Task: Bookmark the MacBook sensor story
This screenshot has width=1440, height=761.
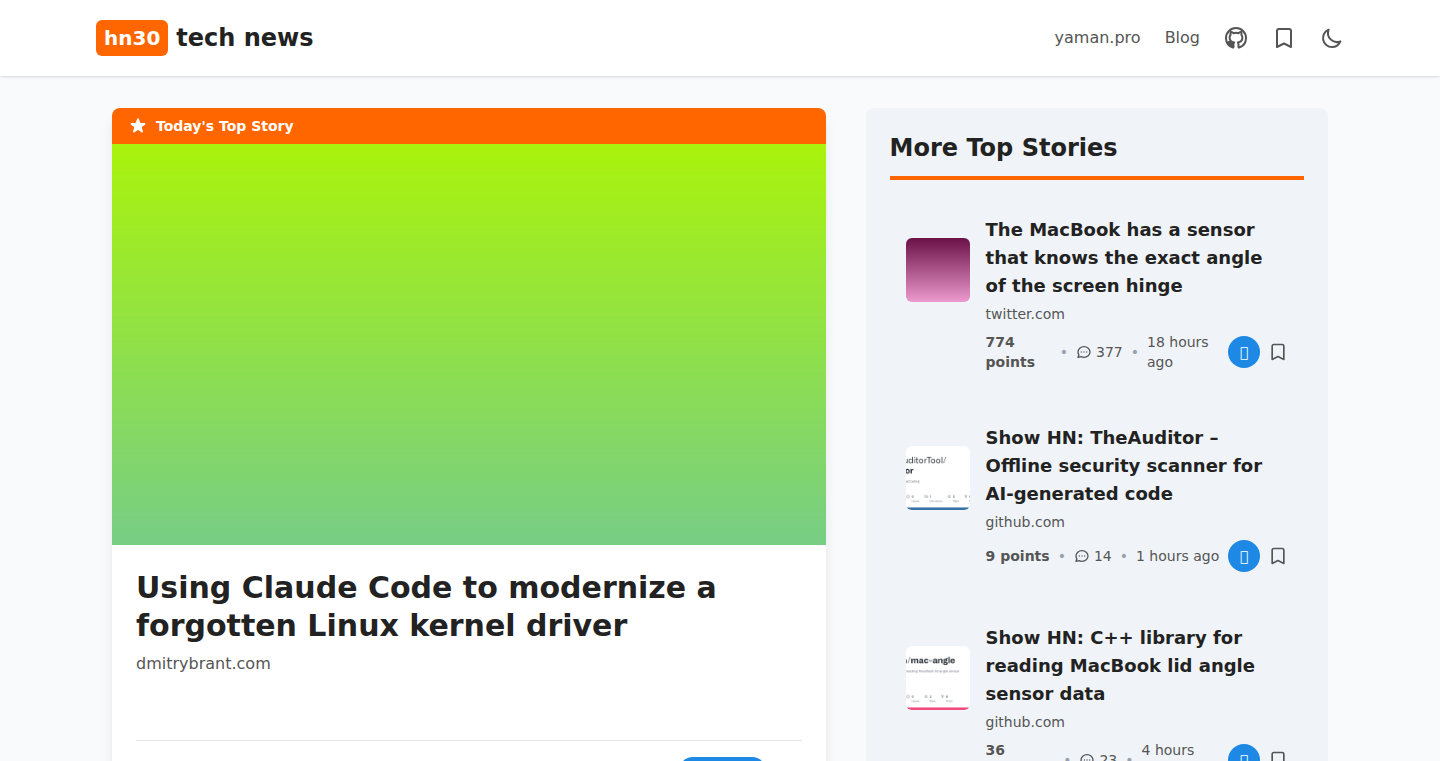Action: coord(1278,352)
